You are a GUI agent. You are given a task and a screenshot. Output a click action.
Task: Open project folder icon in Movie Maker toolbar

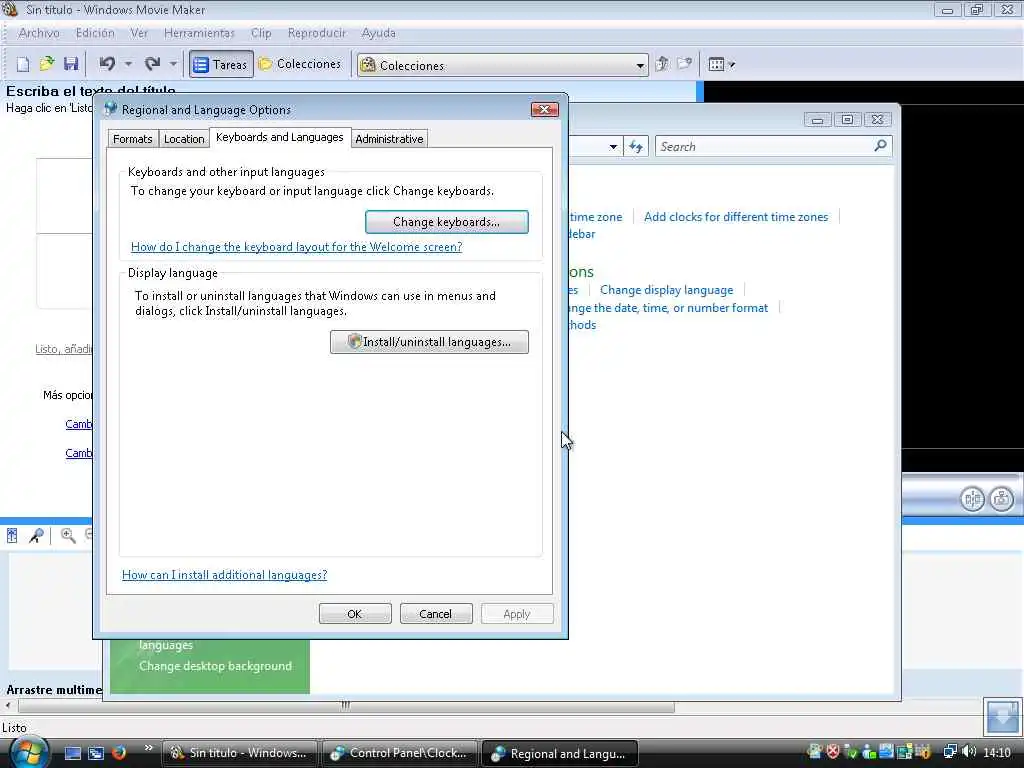coord(47,64)
